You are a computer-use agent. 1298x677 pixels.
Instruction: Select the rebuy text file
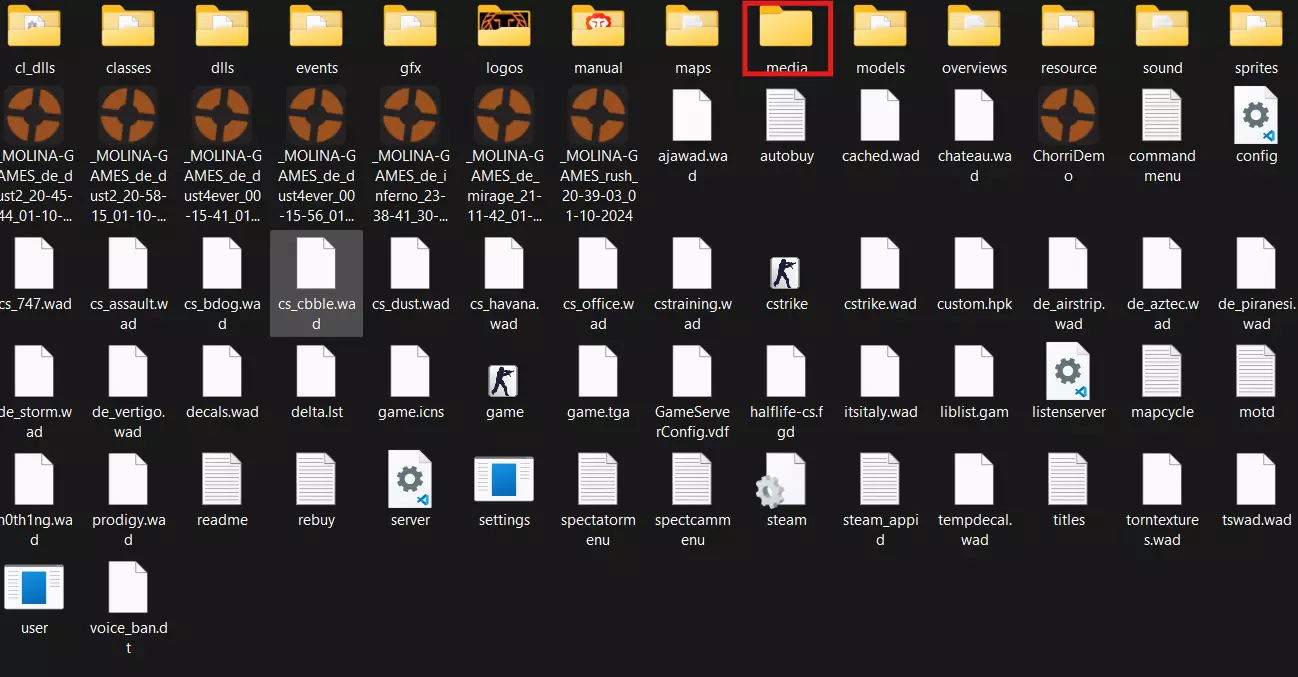click(316, 489)
